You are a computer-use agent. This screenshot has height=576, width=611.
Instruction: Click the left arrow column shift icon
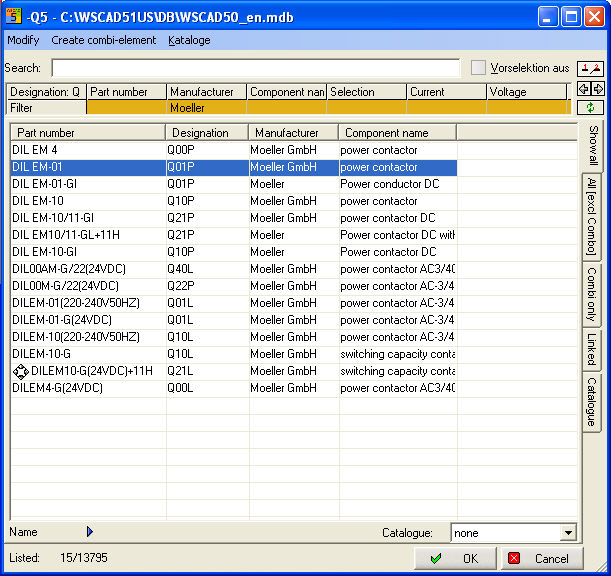pyautogui.click(x=583, y=89)
